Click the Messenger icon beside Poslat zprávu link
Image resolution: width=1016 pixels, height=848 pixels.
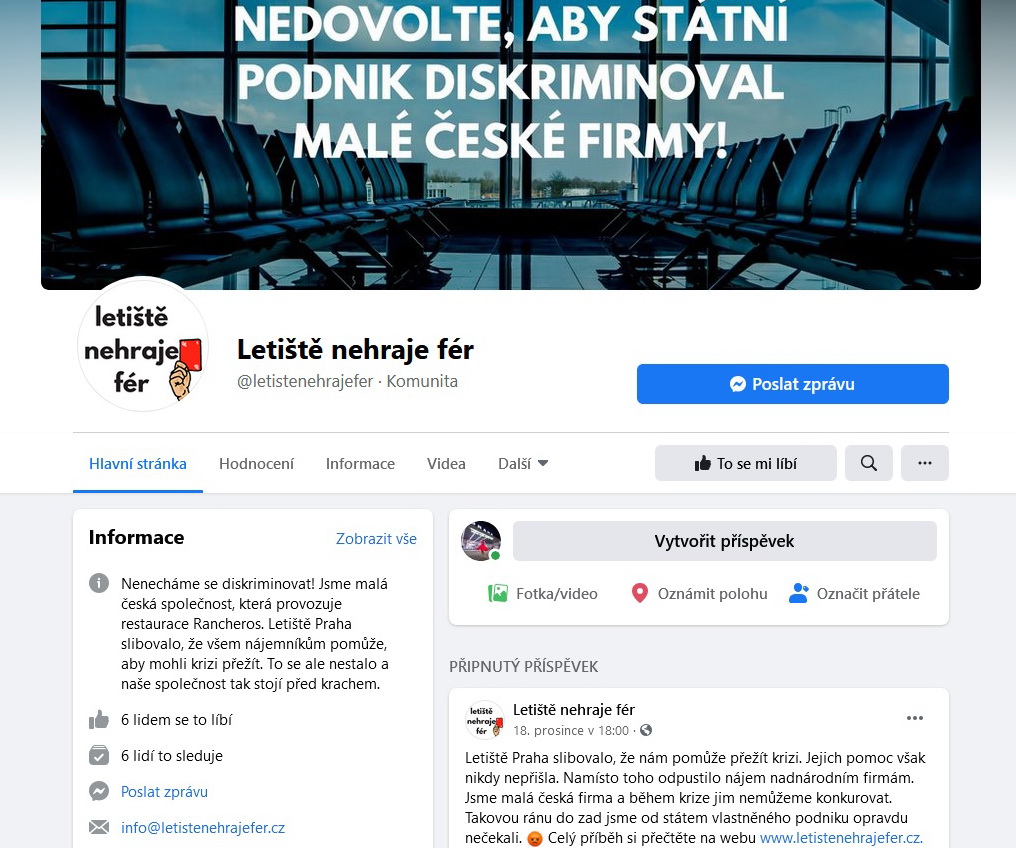(98, 792)
